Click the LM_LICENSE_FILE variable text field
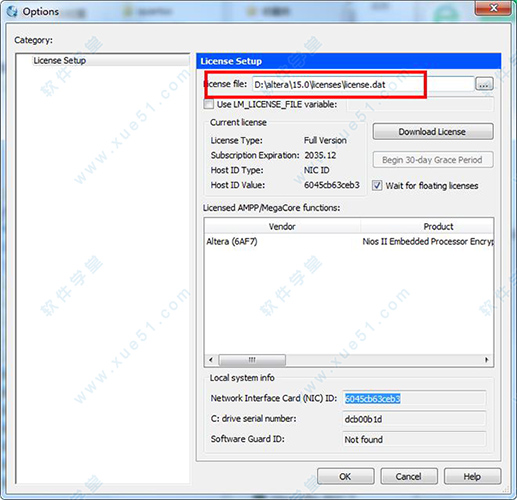 tap(420, 105)
